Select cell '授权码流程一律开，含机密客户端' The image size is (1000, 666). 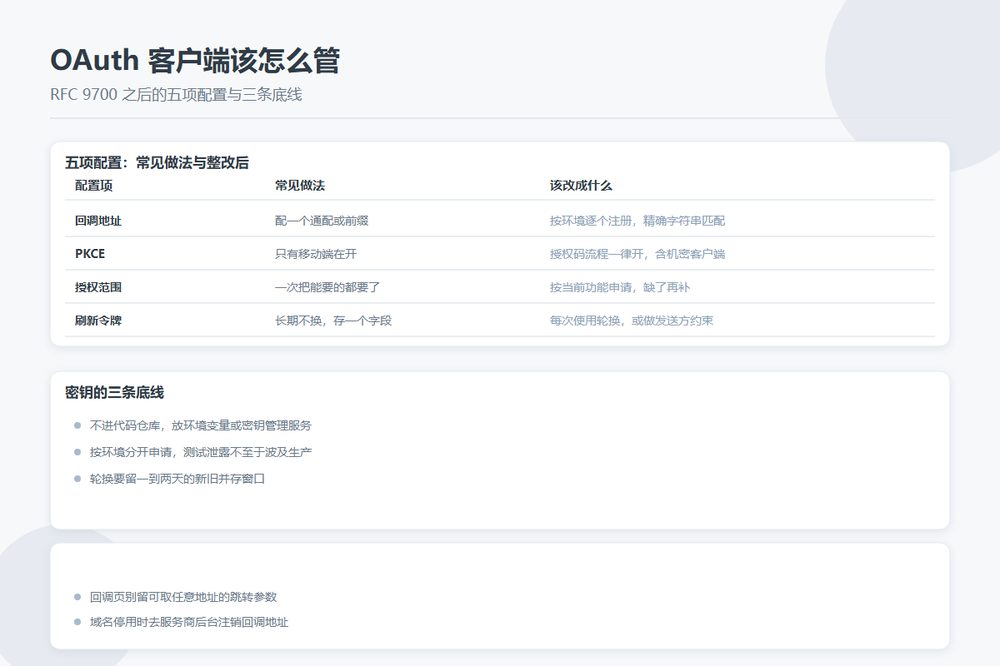point(637,254)
